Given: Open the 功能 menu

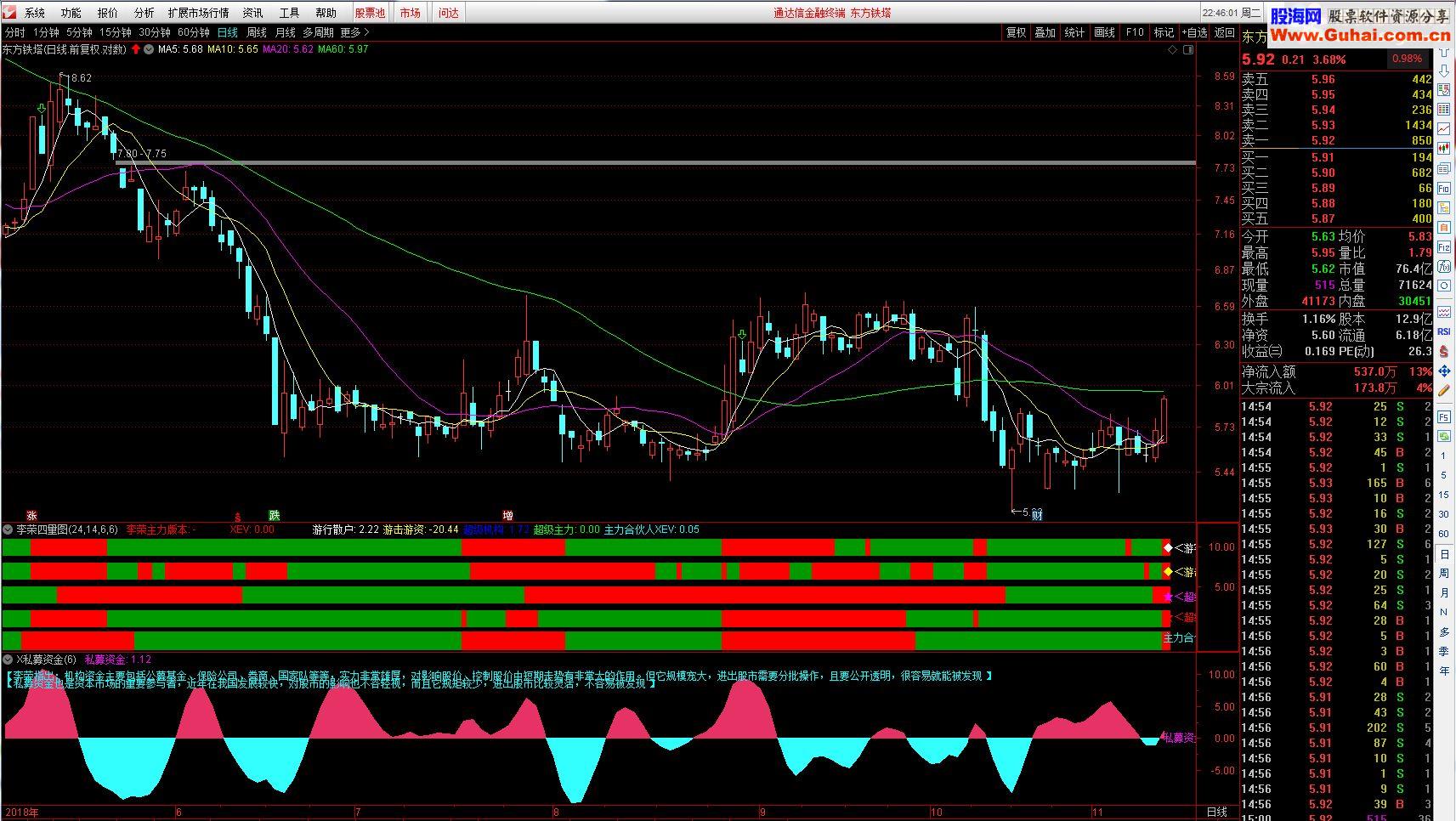Looking at the screenshot, I should (x=71, y=13).
